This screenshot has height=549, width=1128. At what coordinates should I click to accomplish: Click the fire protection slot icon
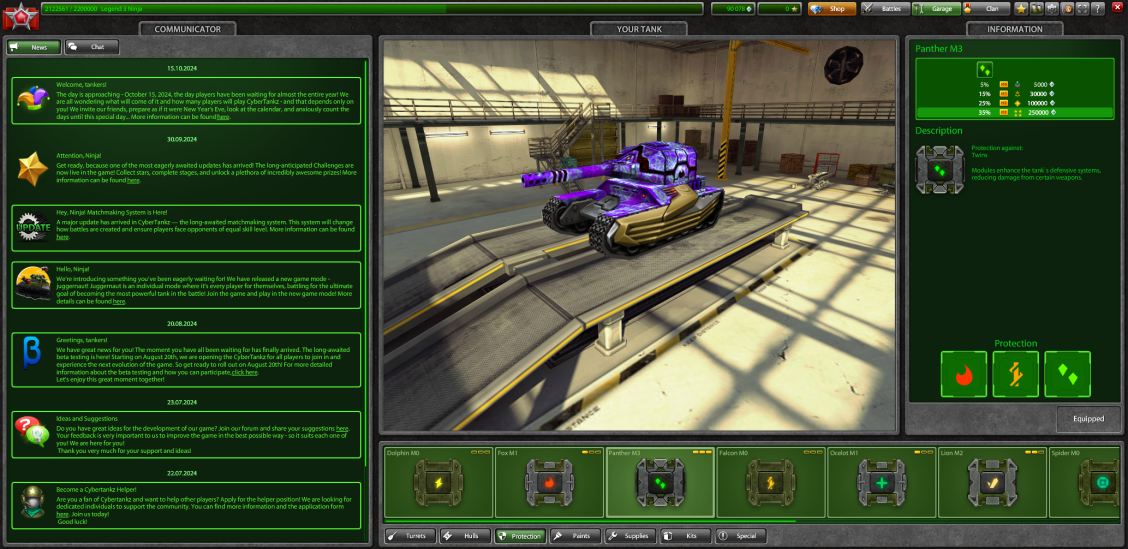[x=963, y=374]
